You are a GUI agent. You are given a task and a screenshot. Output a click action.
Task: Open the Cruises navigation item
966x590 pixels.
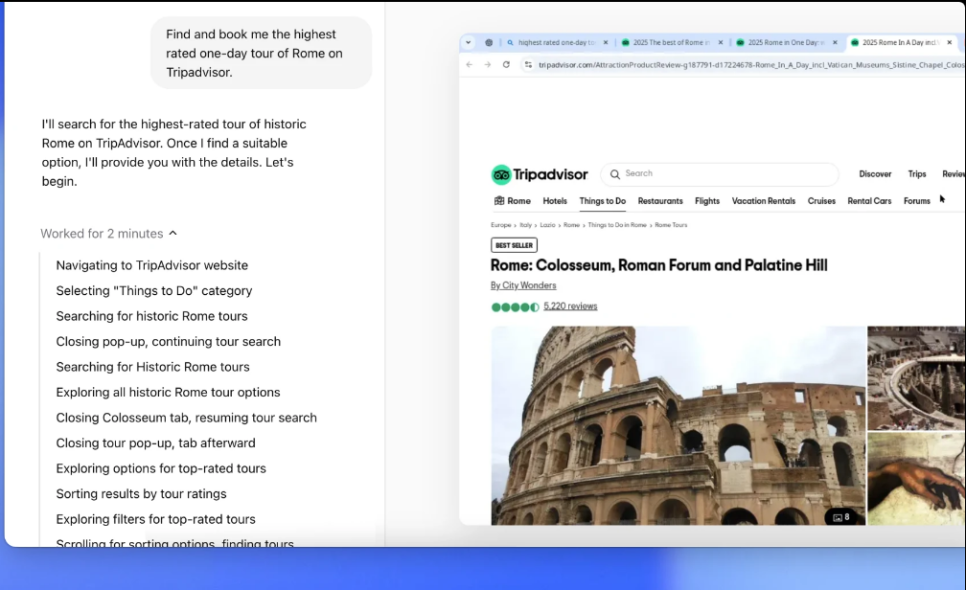pos(821,201)
